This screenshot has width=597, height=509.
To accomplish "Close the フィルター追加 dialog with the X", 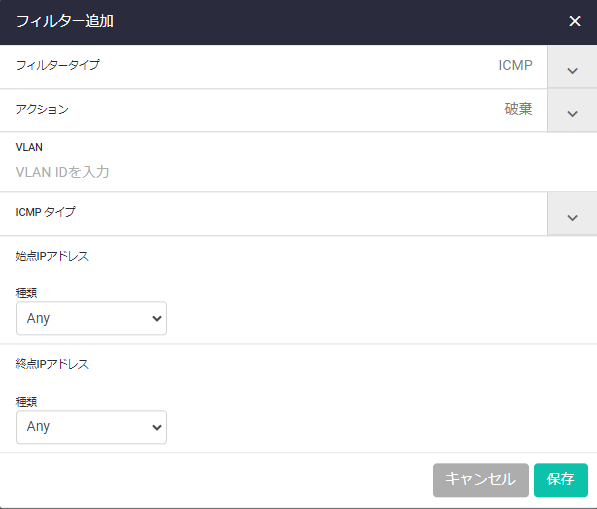I will click(575, 21).
